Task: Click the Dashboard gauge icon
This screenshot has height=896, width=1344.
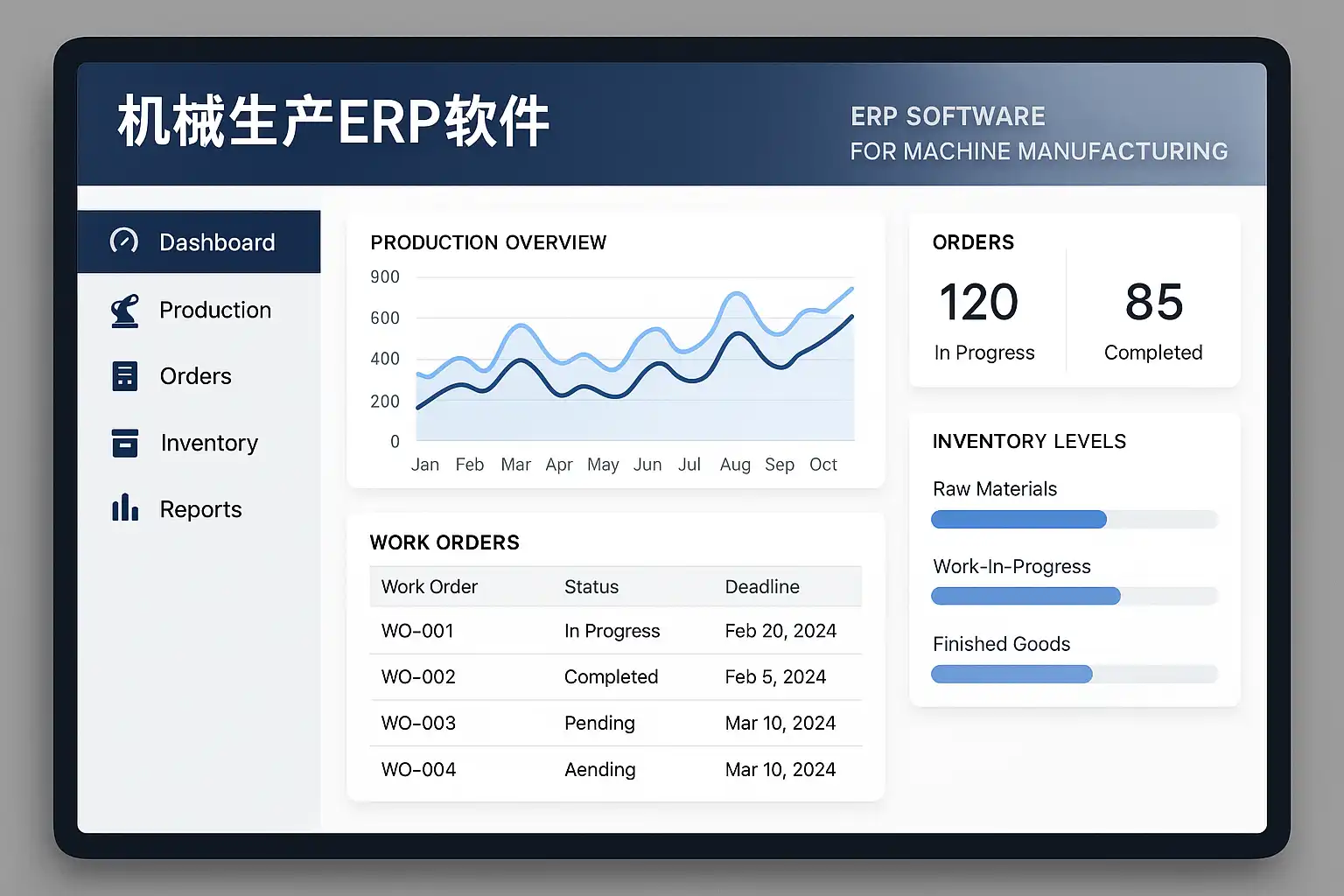Action: pyautogui.click(x=124, y=241)
